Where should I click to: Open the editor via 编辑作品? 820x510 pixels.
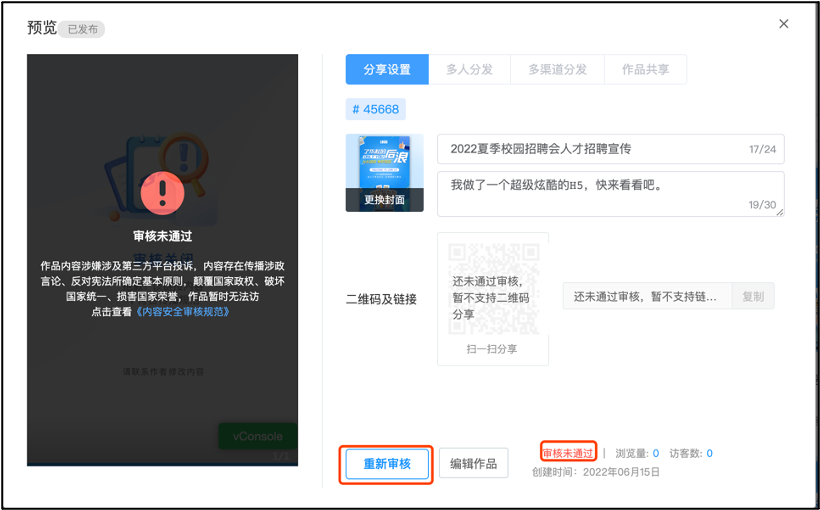click(474, 464)
